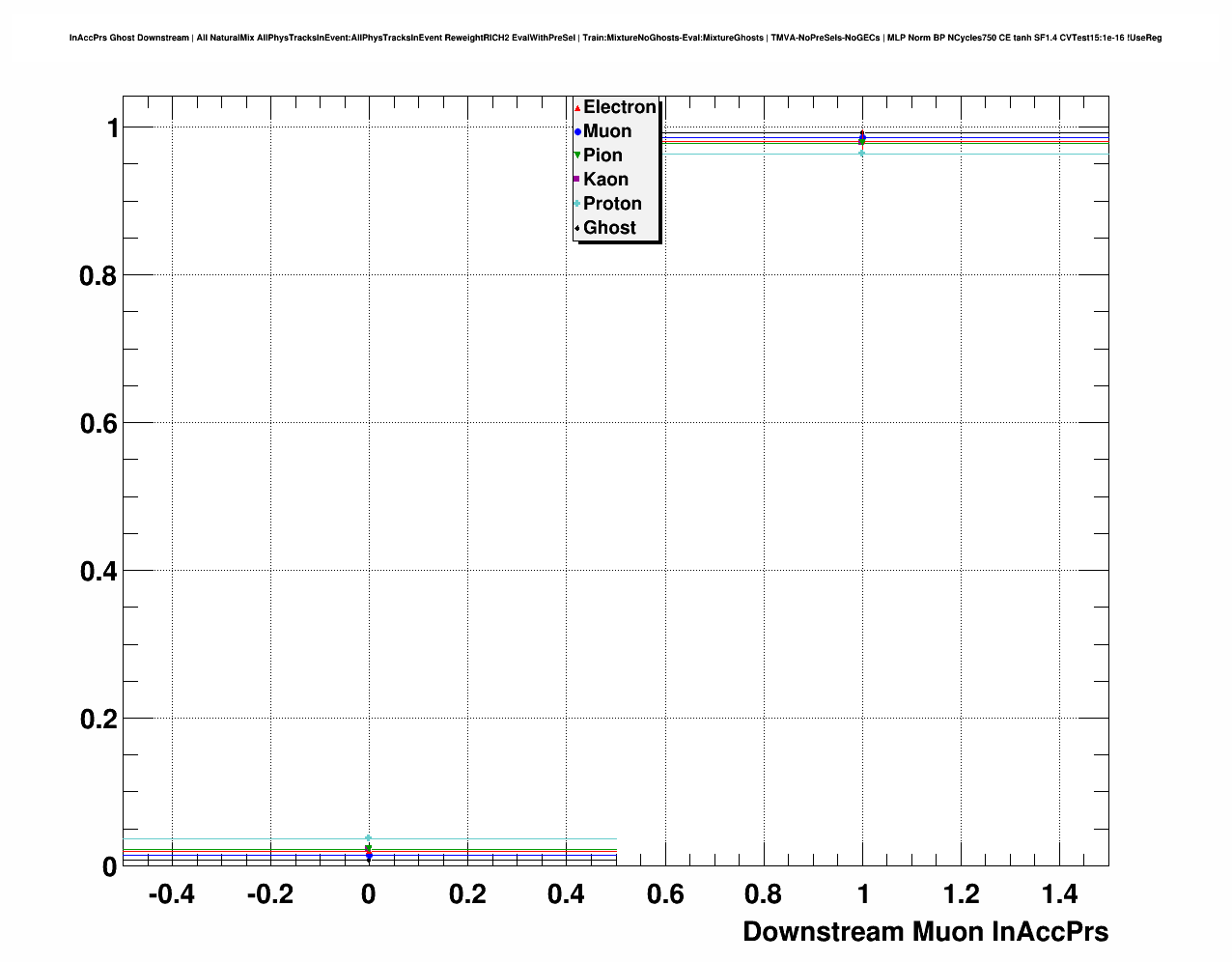Image resolution: width=1232 pixels, height=962 pixels.
Task: Click the black Ghost legend marker
Action: 577,228
